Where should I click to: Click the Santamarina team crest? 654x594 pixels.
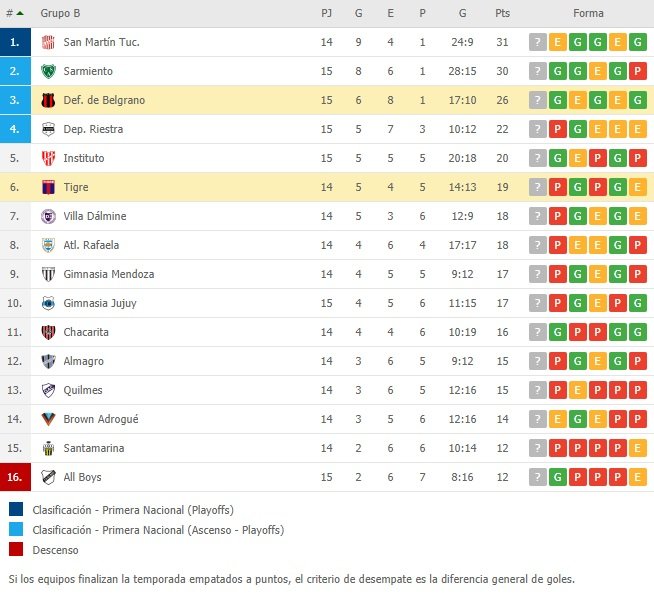point(48,448)
